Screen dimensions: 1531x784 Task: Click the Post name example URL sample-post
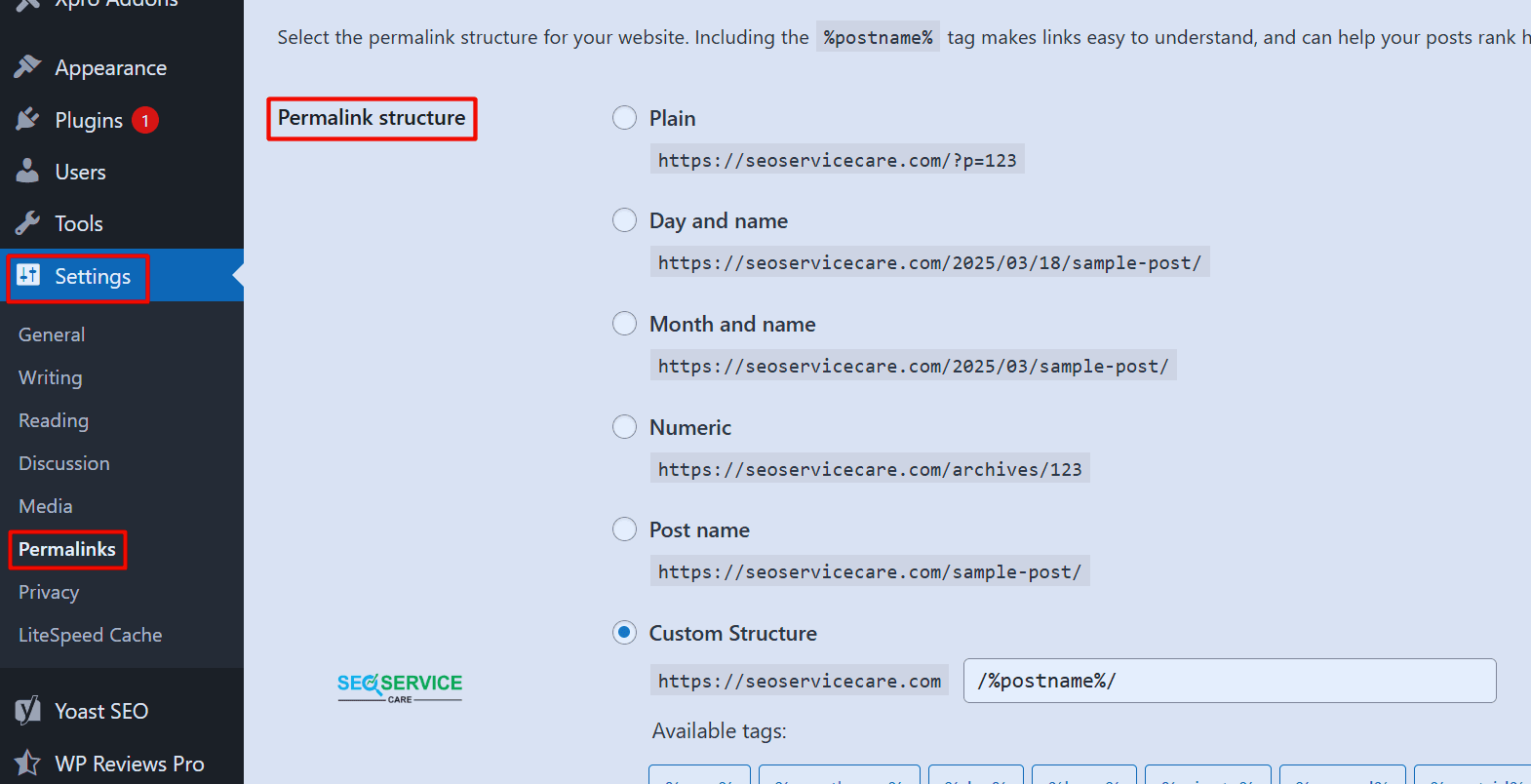[870, 571]
